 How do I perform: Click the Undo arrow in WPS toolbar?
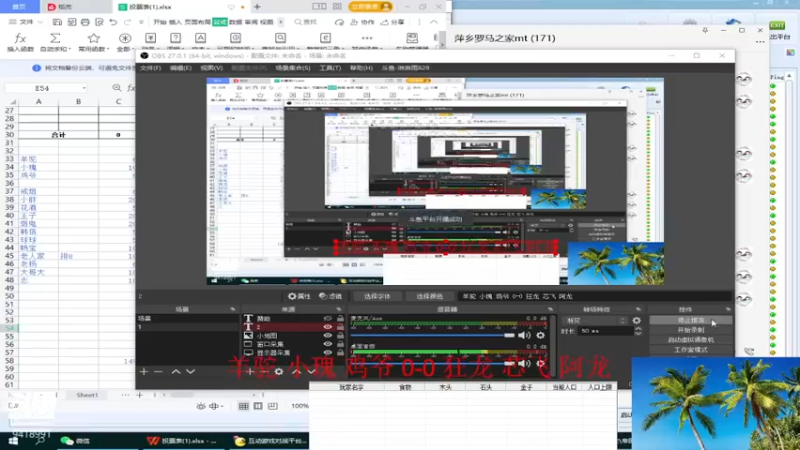(x=113, y=22)
